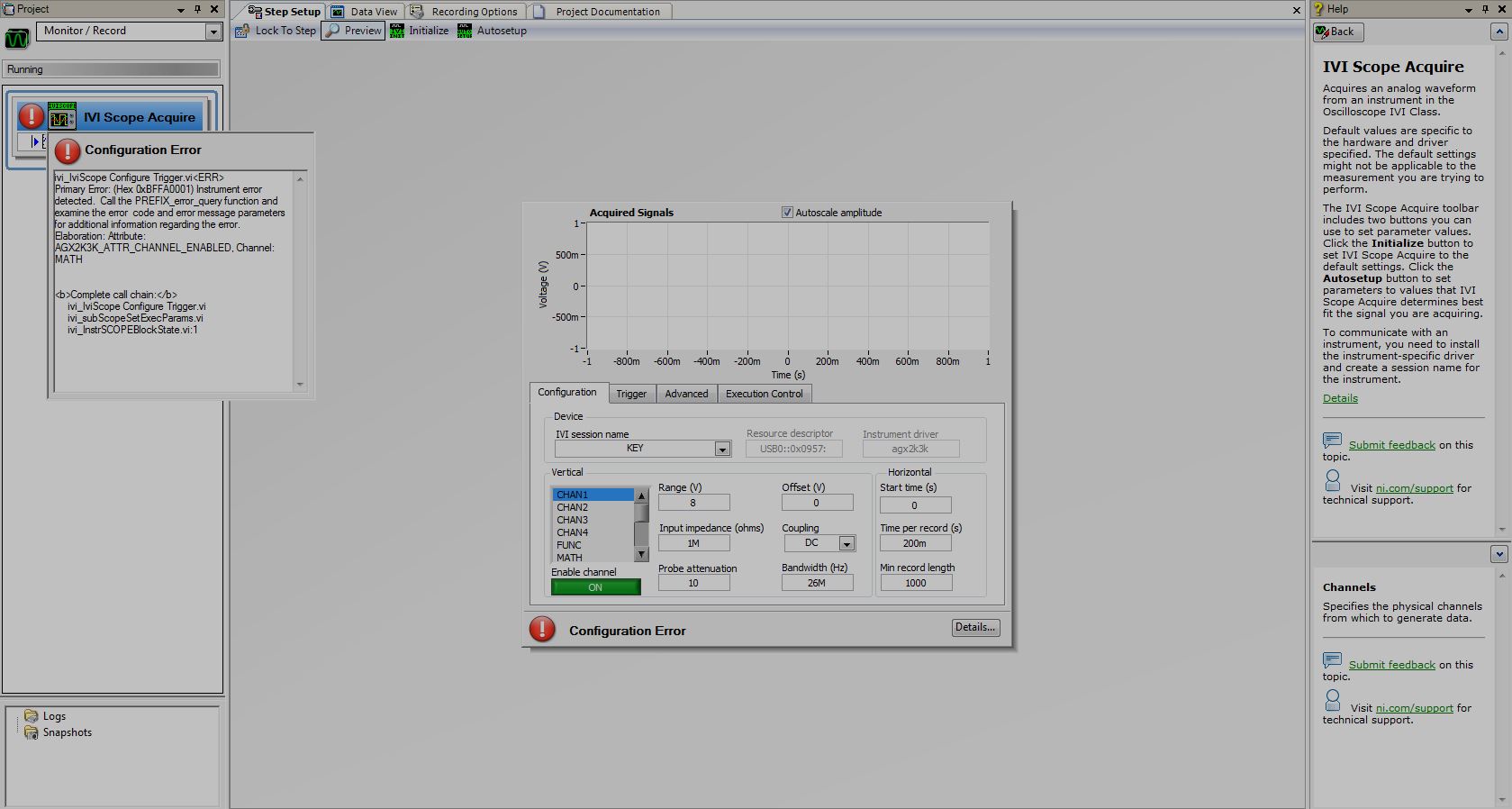This screenshot has width=1512, height=809.
Task: Click the IVI Scope step instrument icon
Action: click(x=62, y=116)
